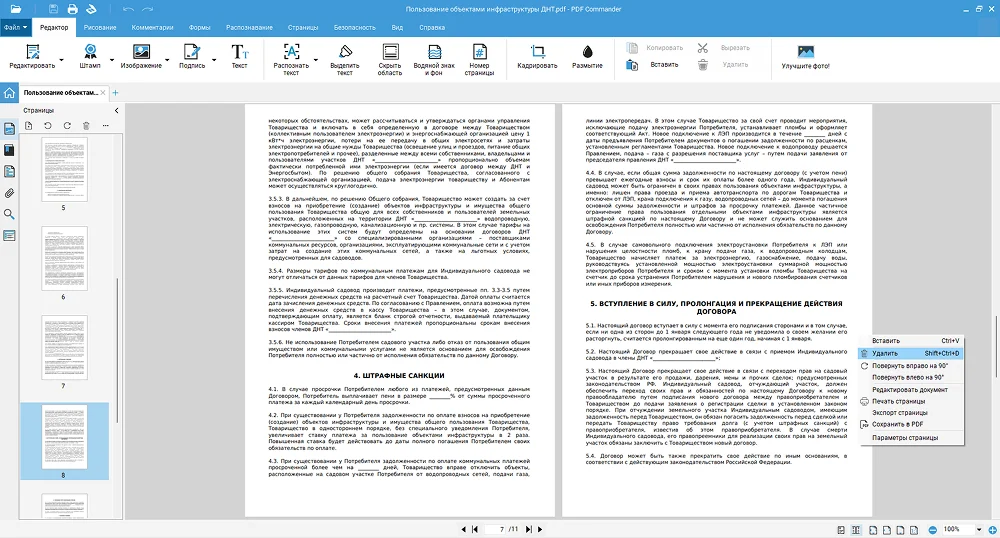Select the Crop (Кадрировать) tool
The image size is (1000, 538).
pyautogui.click(x=537, y=57)
